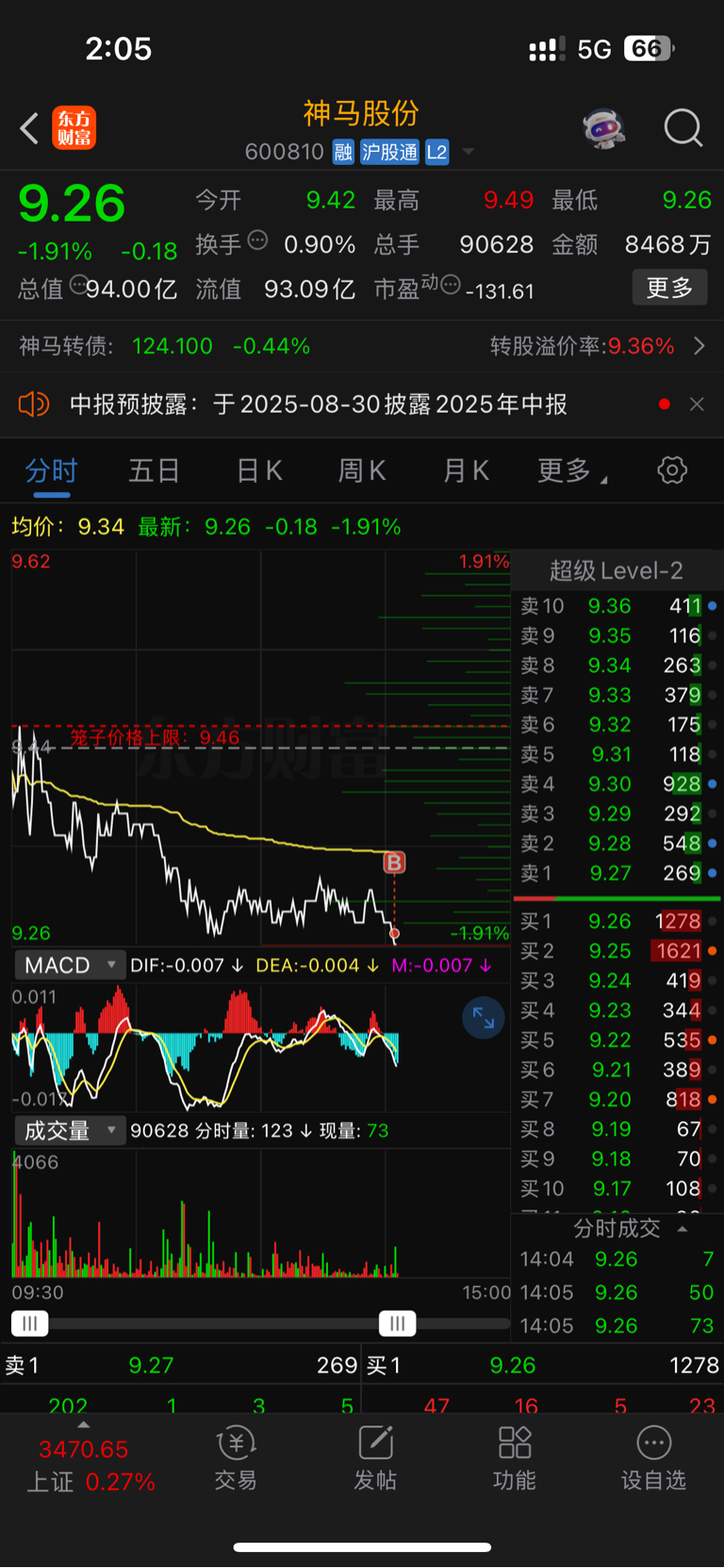
Task: Add to watchlist via 设自选
Action: pyautogui.click(x=653, y=1459)
